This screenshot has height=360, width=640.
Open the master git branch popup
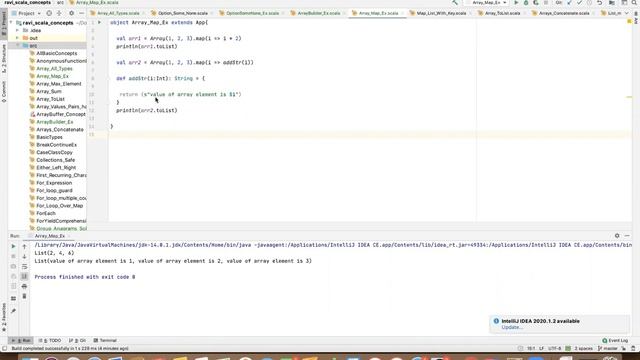(608, 349)
